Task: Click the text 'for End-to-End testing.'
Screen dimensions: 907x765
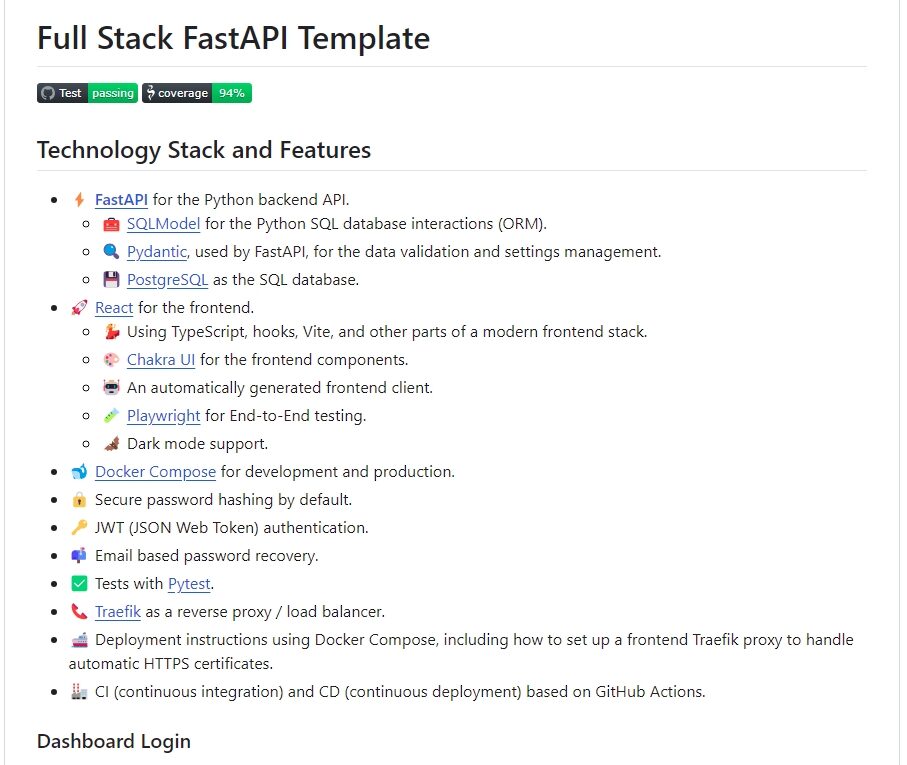Action: (286, 416)
